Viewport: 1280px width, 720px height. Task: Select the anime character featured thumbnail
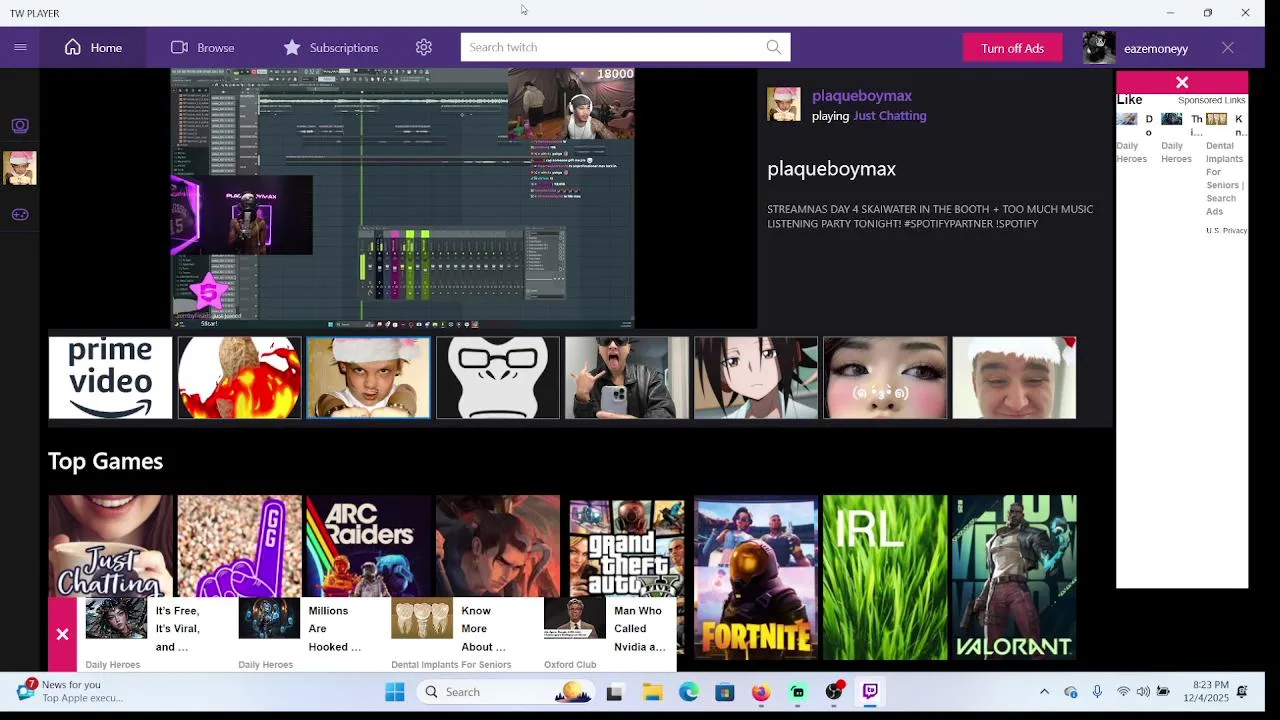click(756, 378)
